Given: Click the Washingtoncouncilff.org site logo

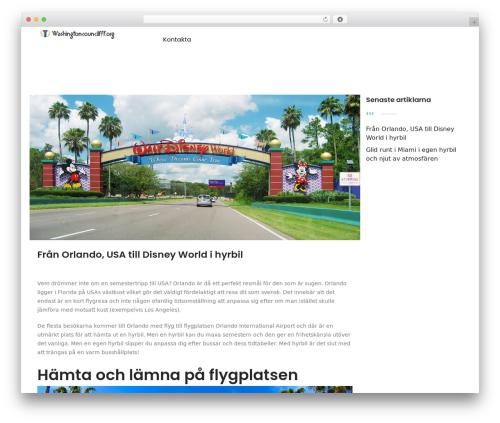Looking at the screenshot, I should pos(77,34).
